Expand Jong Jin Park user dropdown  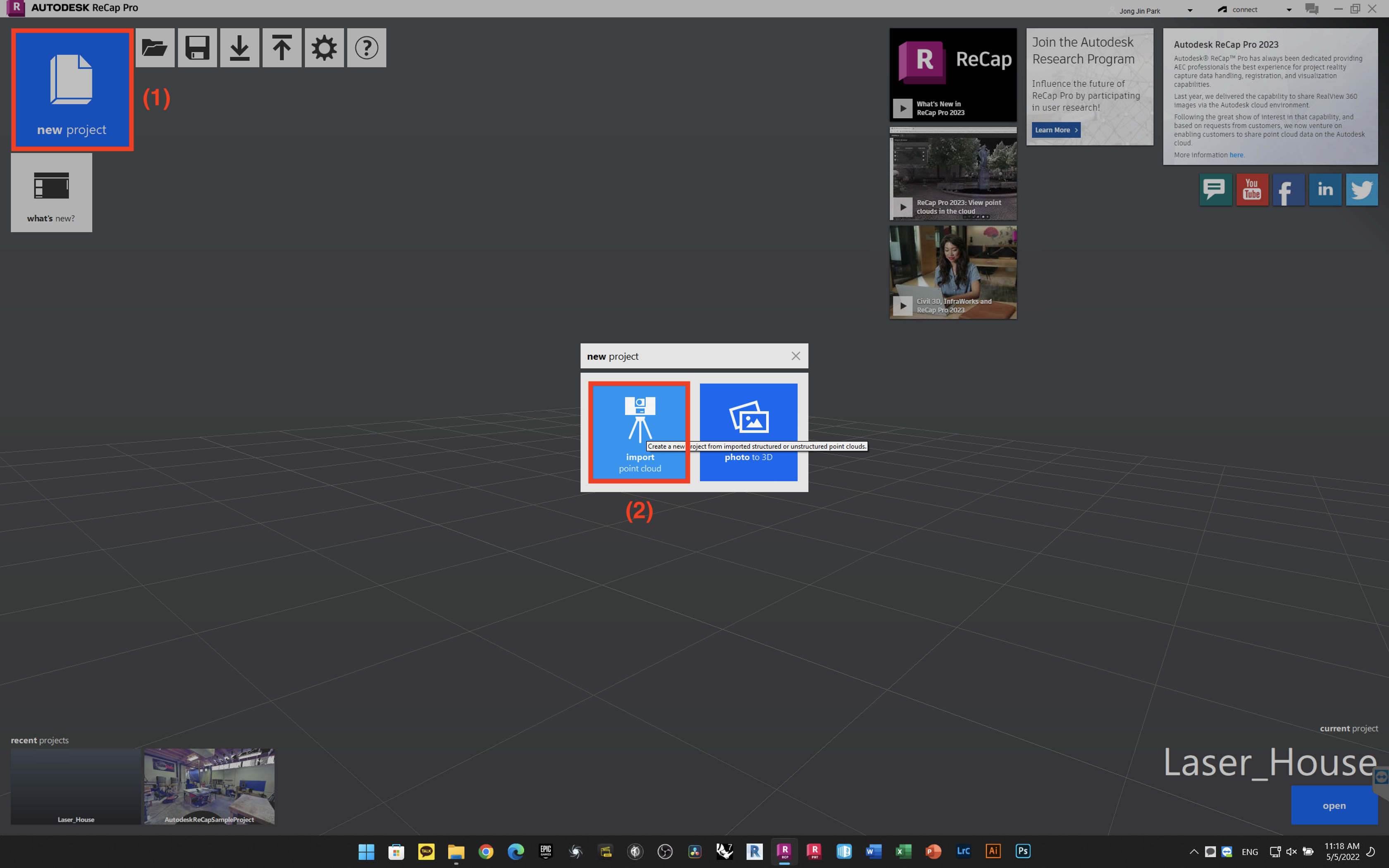click(1190, 10)
